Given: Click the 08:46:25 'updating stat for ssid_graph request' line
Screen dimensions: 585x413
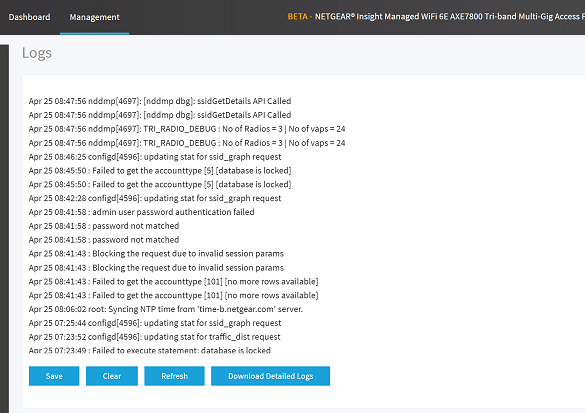Looking at the screenshot, I should coord(155,157).
